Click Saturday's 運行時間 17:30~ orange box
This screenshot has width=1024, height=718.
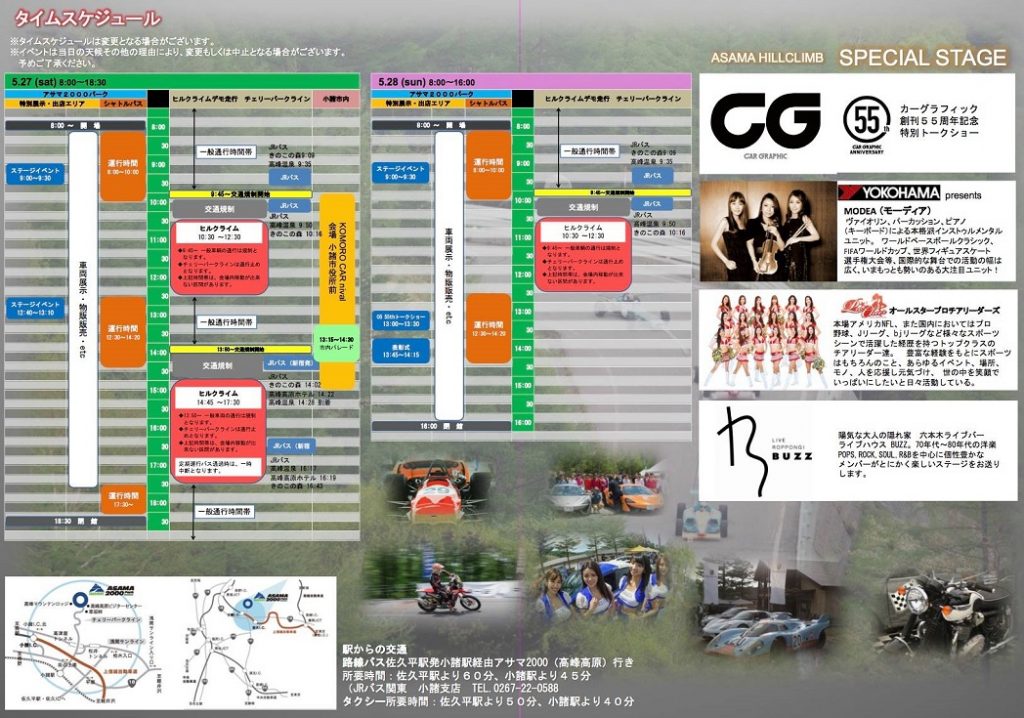coord(123,500)
